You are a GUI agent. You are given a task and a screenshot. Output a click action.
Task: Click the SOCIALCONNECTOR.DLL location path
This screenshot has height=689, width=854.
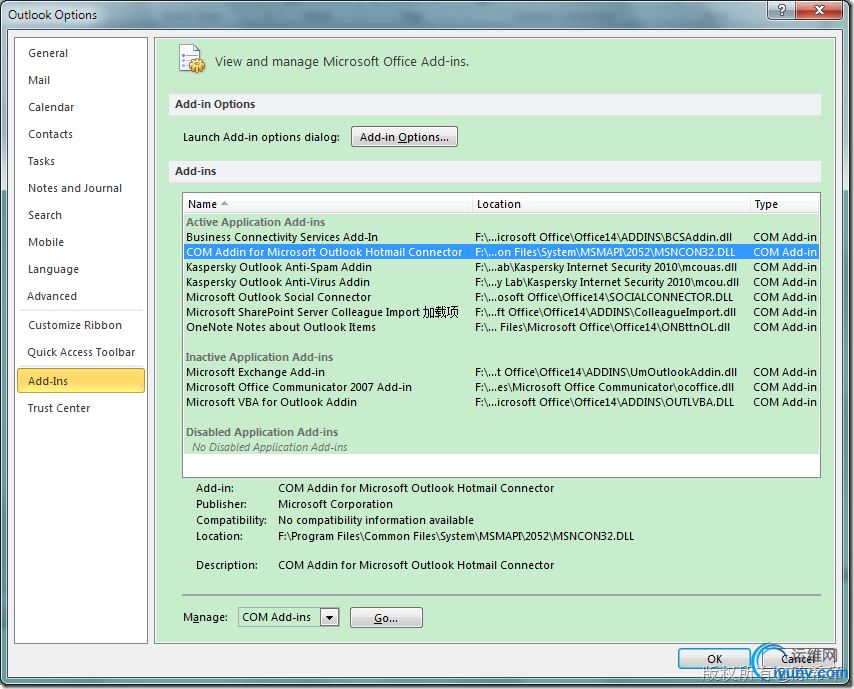(x=604, y=297)
